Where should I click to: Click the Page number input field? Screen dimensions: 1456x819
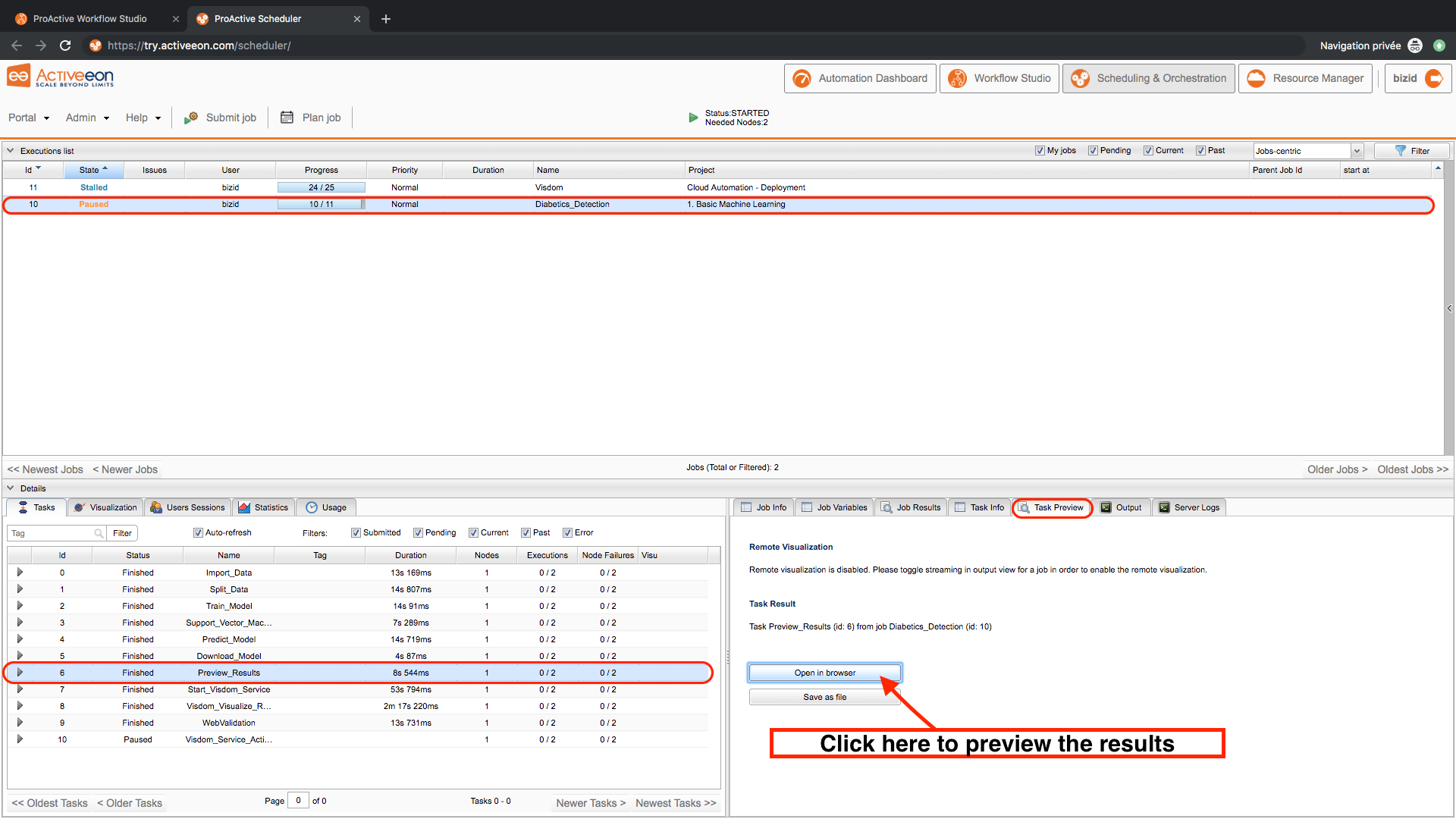click(298, 801)
